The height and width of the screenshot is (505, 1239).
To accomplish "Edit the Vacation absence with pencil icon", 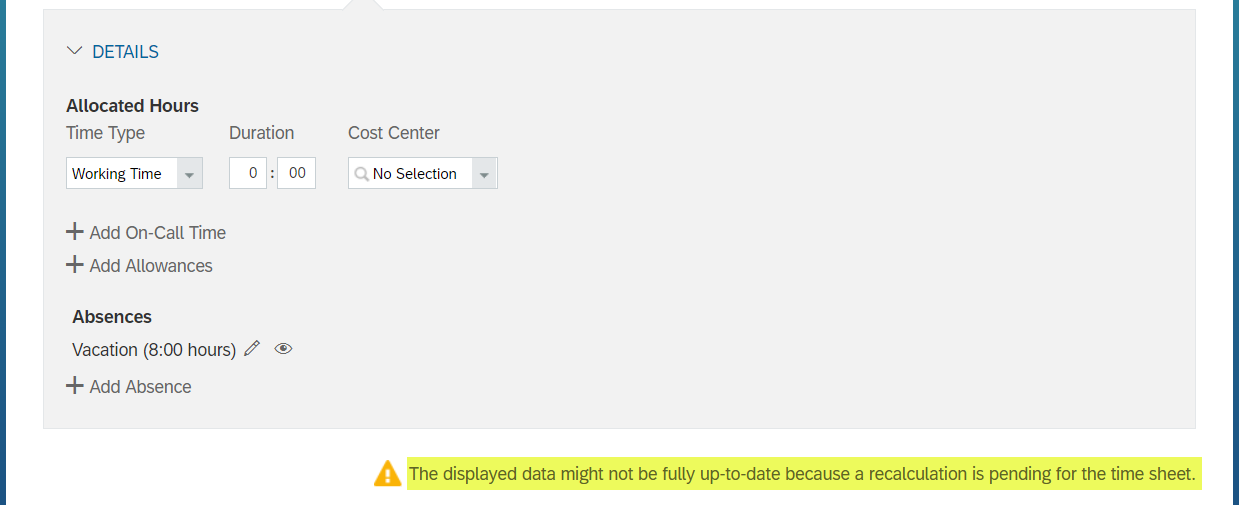I will pos(252,348).
